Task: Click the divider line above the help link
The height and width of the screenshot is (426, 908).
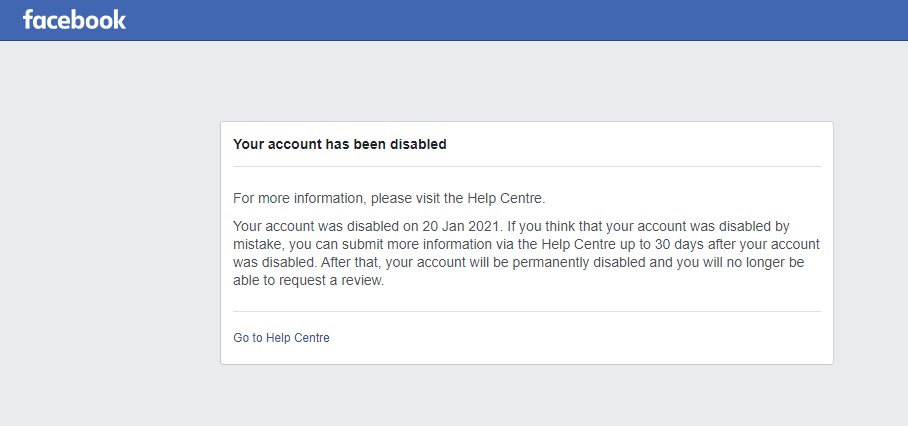Action: coord(526,311)
